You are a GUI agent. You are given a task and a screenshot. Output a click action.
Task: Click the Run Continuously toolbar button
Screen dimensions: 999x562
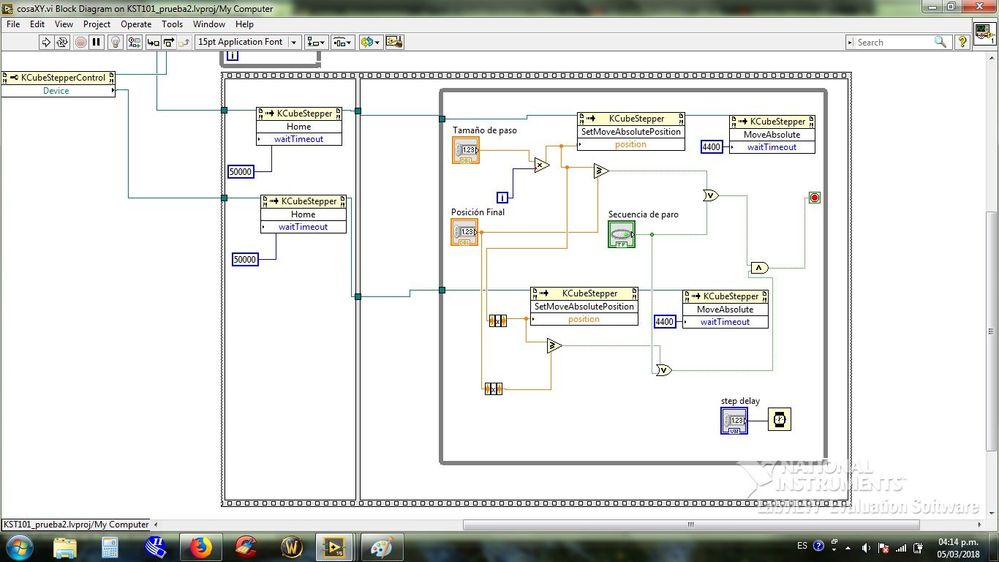[x=62, y=42]
